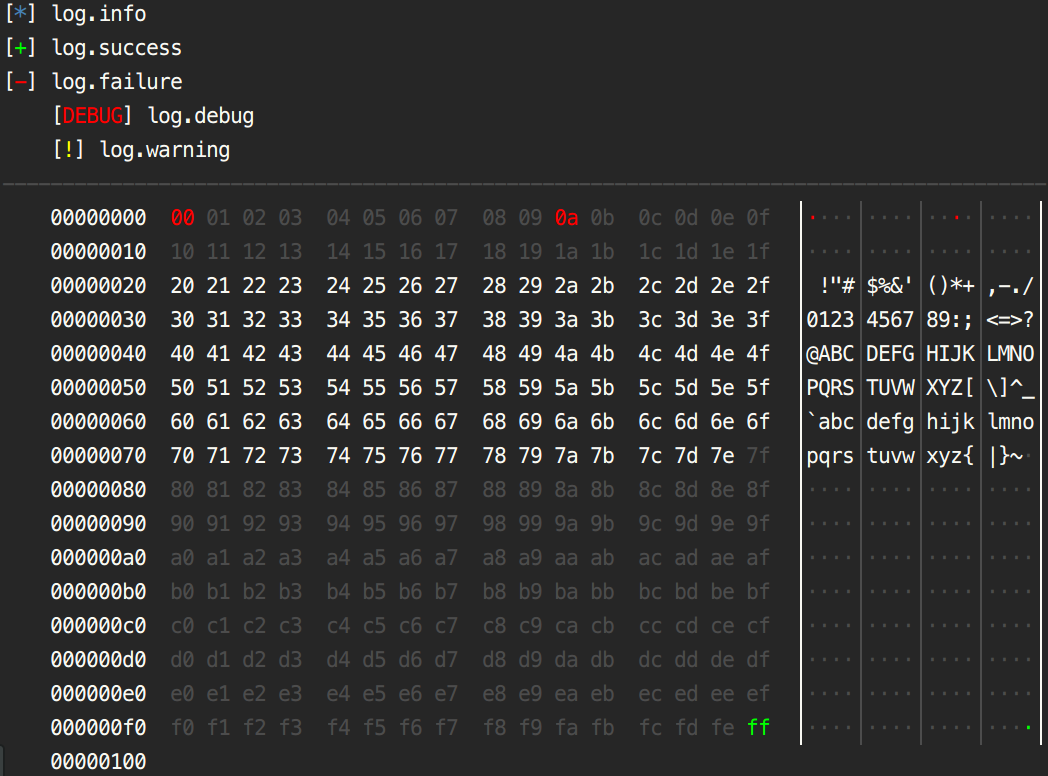This screenshot has height=776, width=1048.
Task: Select byte 20 in row 00000020
Action: tap(182, 285)
